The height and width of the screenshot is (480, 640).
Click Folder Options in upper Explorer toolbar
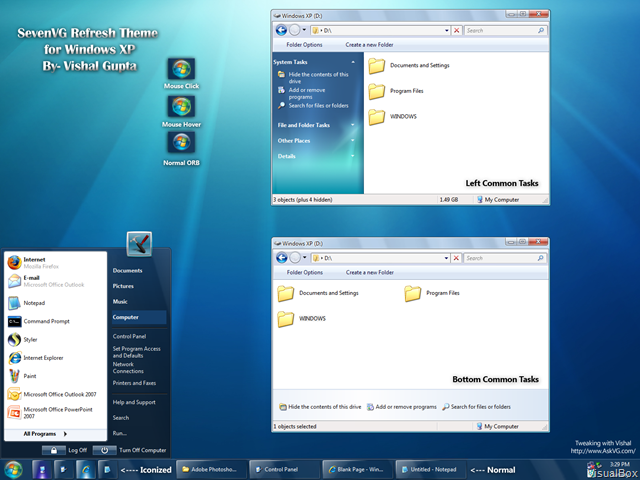[x=304, y=45]
